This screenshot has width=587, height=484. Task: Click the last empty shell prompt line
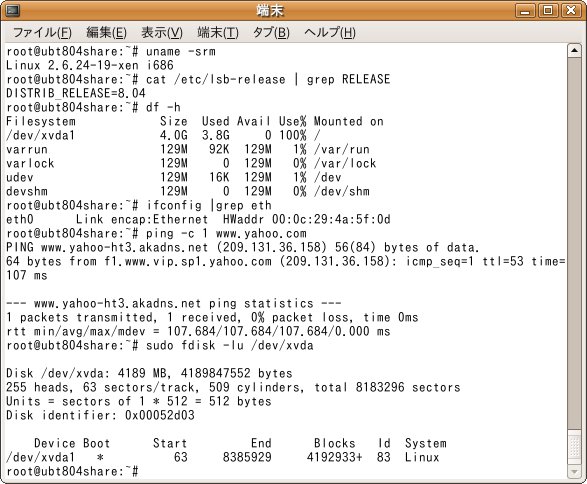click(72, 471)
